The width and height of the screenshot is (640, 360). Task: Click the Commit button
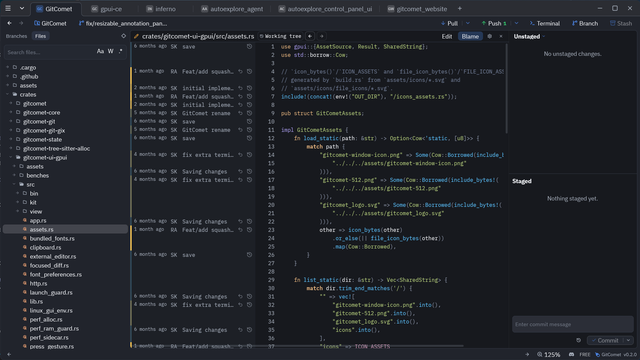tap(605, 340)
